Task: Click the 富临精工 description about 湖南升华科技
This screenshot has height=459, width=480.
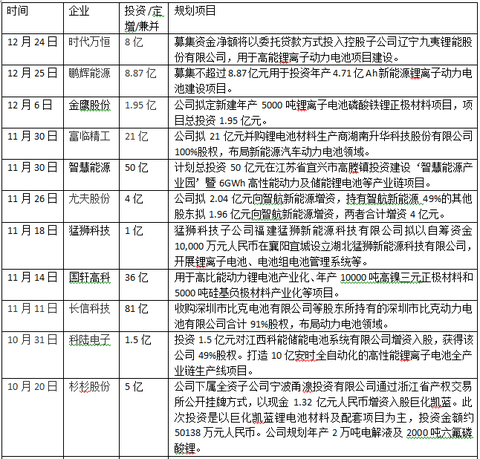Action: 323,144
